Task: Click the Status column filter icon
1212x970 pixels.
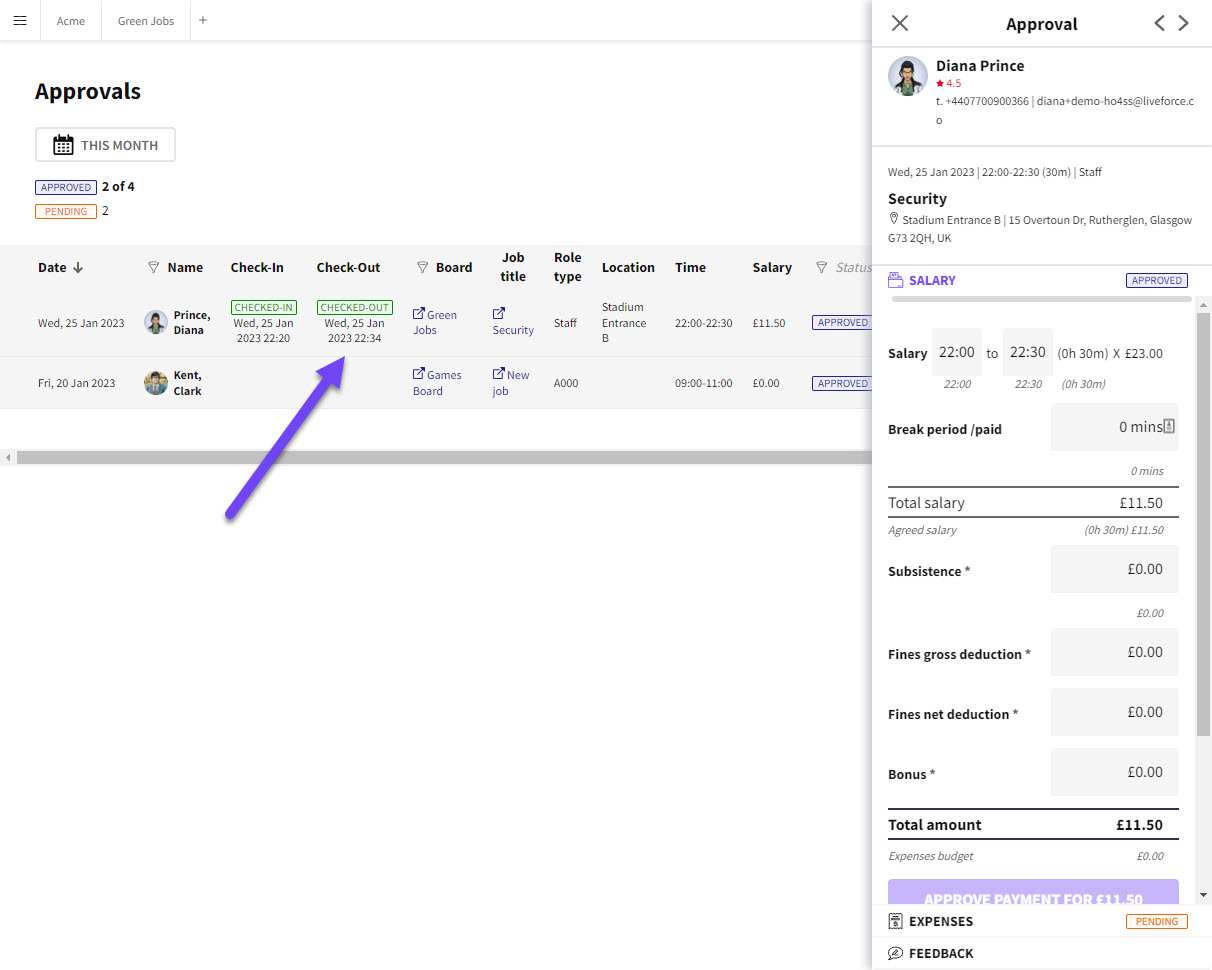Action: 821,267
